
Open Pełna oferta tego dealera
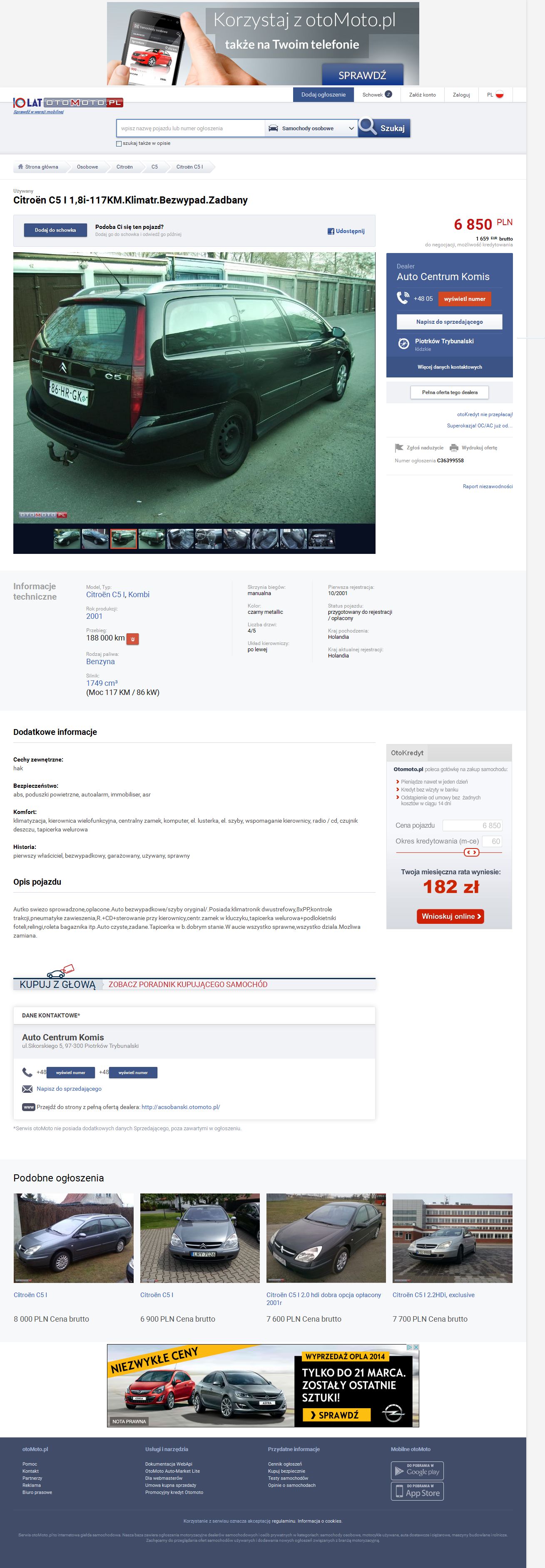point(450,392)
